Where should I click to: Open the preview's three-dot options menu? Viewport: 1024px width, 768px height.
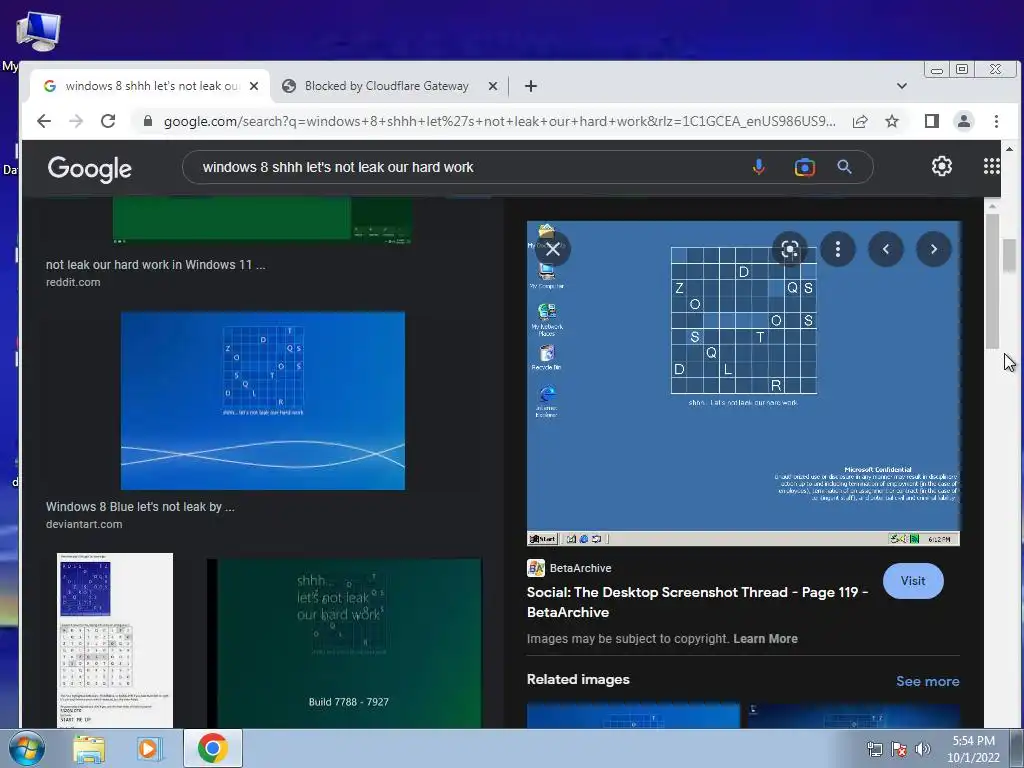(x=838, y=249)
